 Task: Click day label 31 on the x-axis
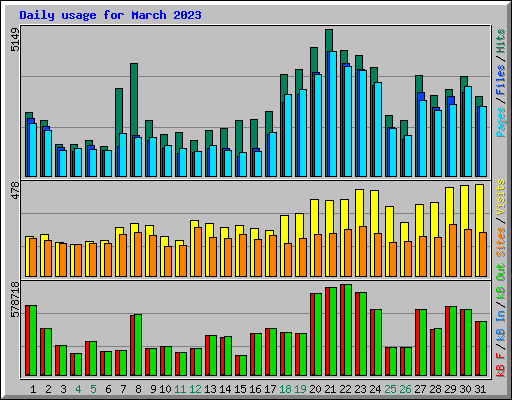coord(480,389)
